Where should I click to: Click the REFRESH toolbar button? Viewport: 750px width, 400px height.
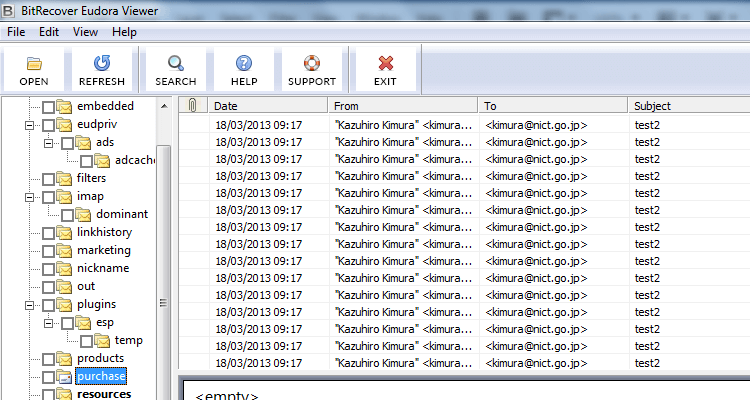pos(101,69)
